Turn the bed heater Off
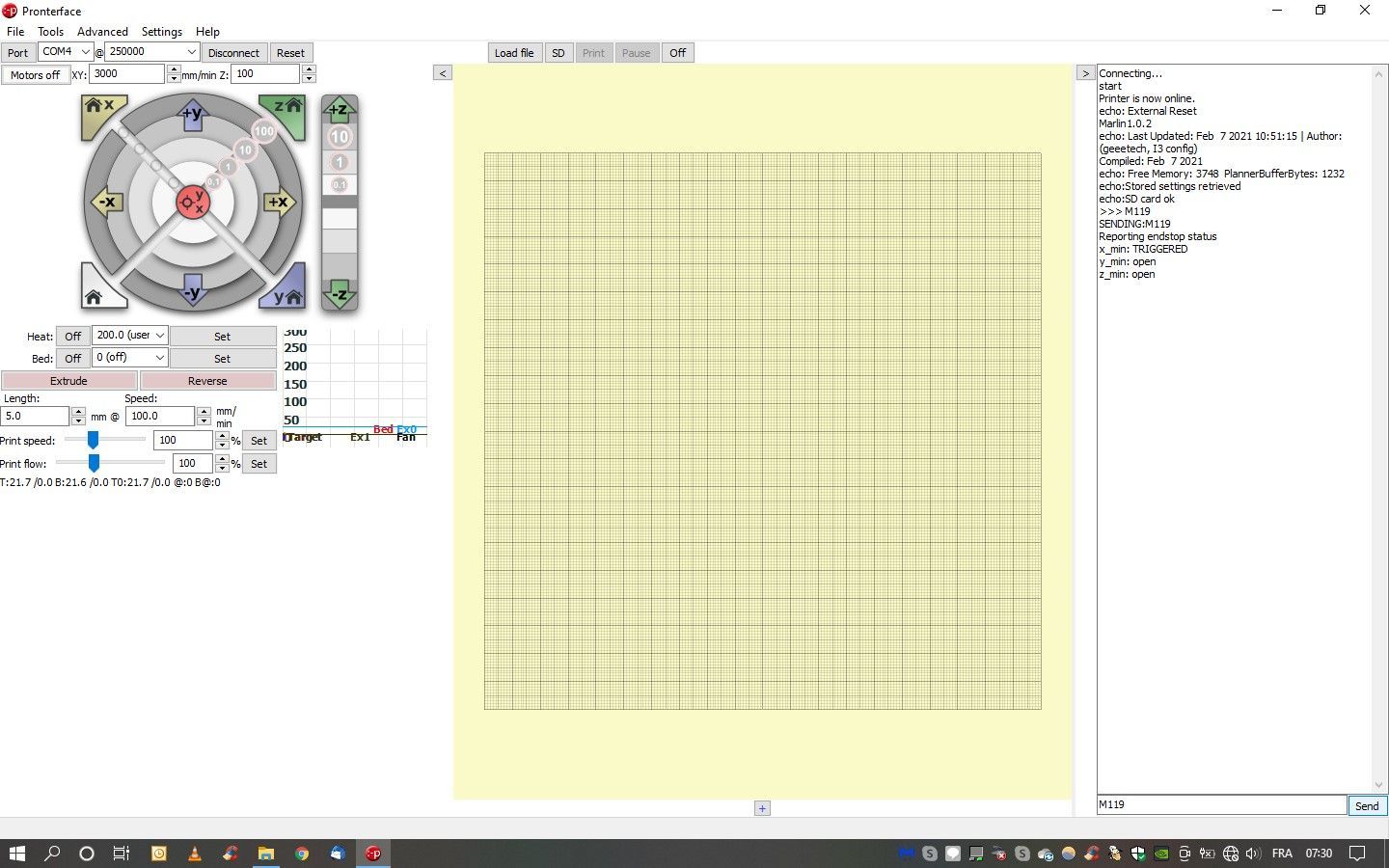This screenshot has height=868, width=1389. point(72,359)
